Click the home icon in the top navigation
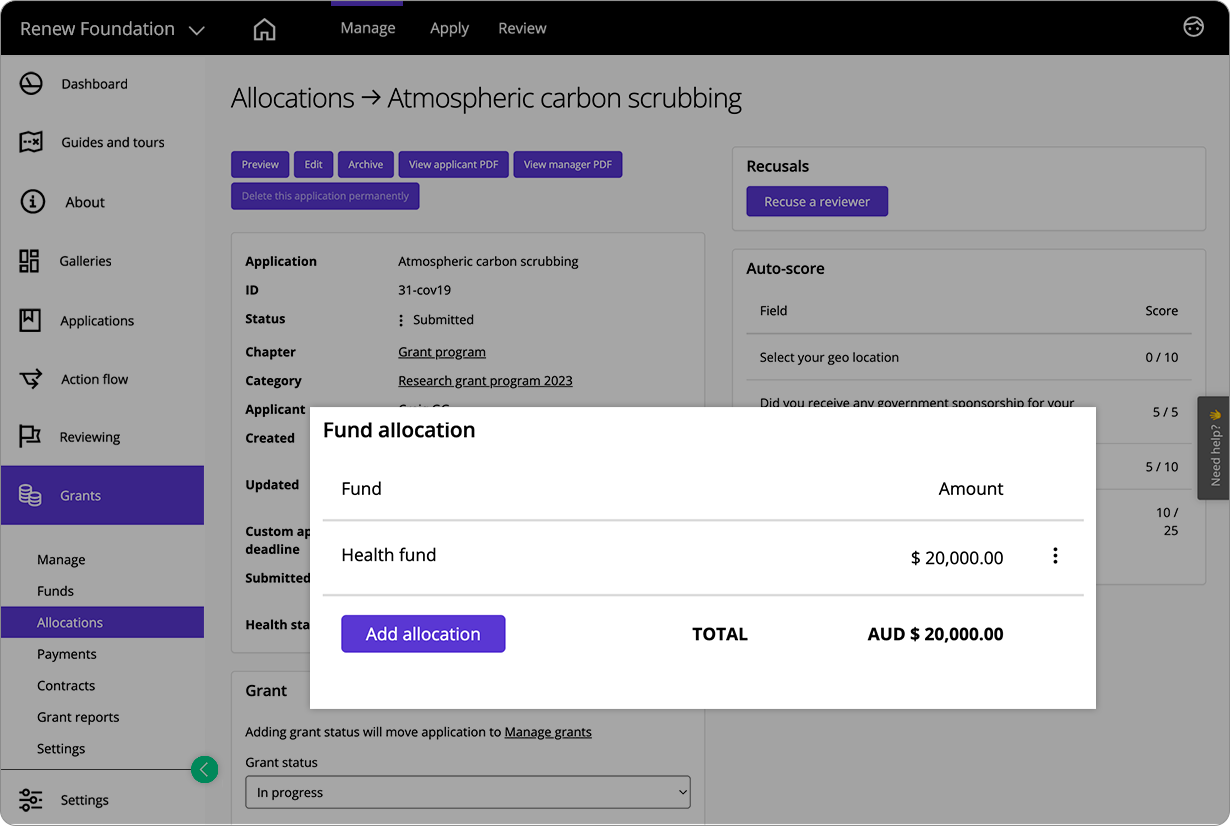This screenshot has width=1230, height=828. pos(264,28)
